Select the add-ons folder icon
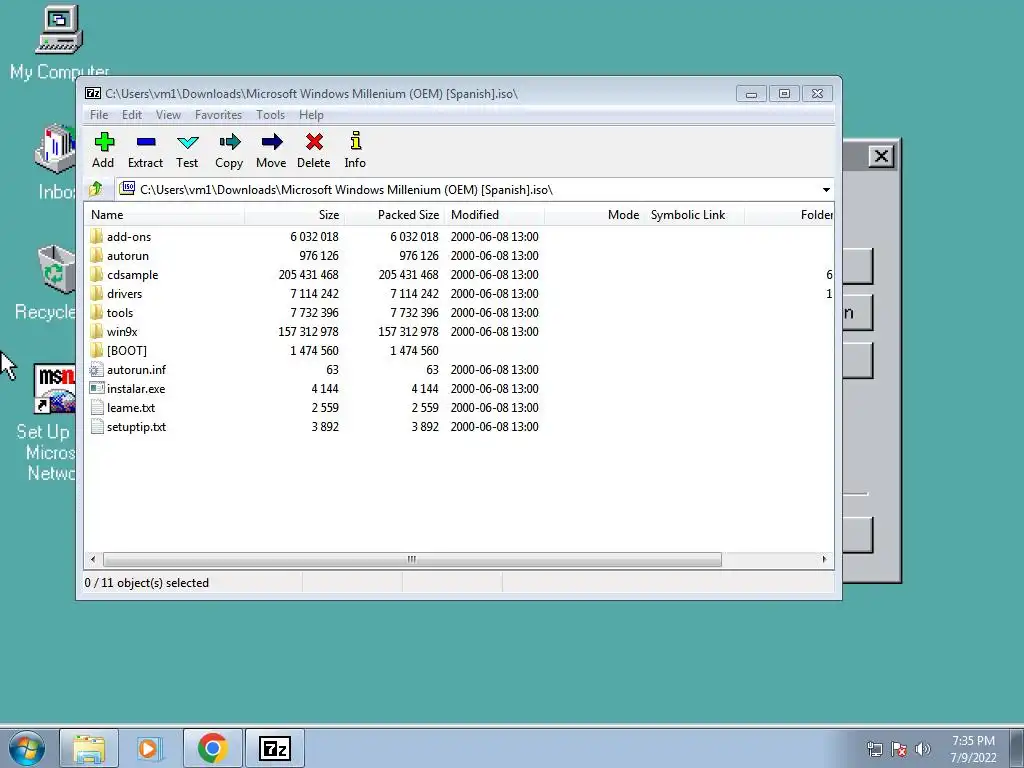 [x=97, y=236]
